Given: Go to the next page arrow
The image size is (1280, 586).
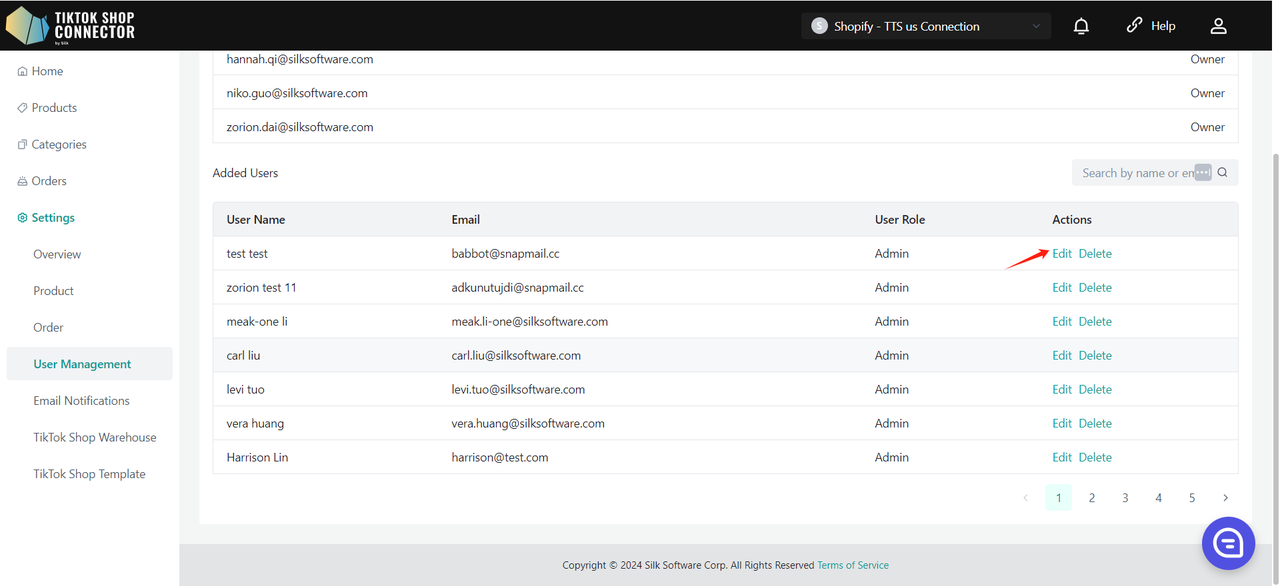Looking at the screenshot, I should pos(1225,498).
